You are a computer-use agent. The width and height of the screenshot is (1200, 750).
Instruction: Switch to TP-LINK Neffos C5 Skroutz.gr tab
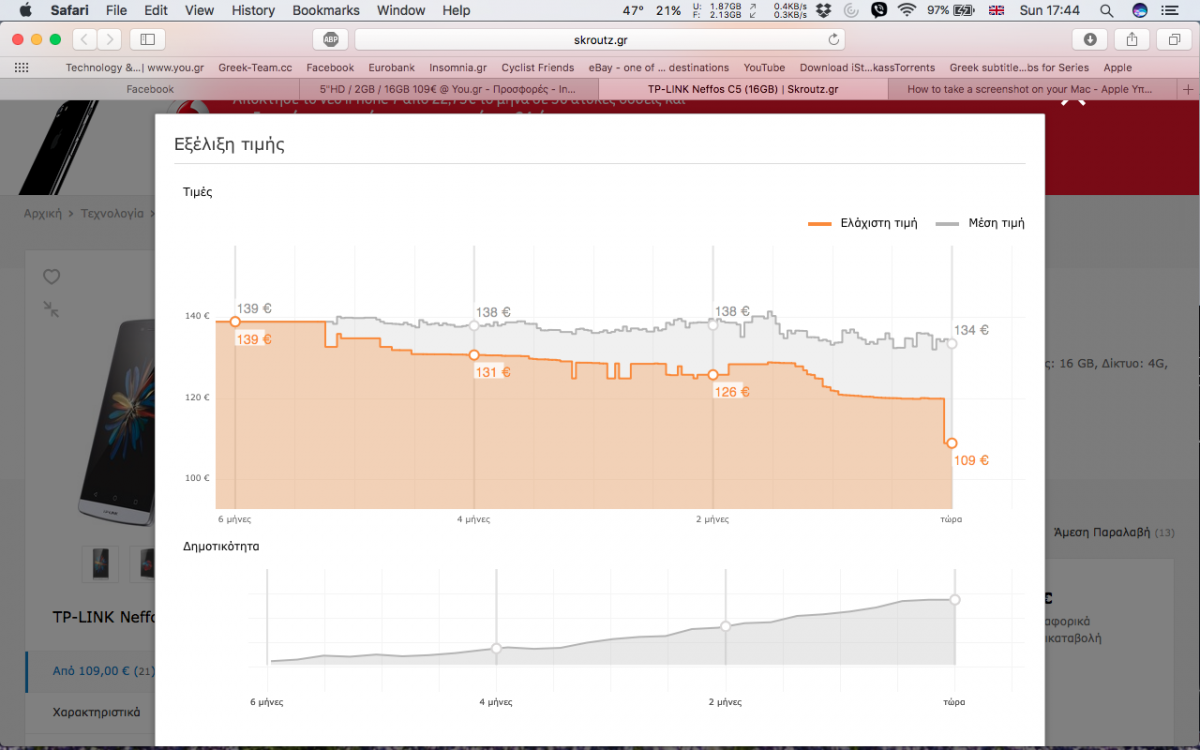click(742, 89)
